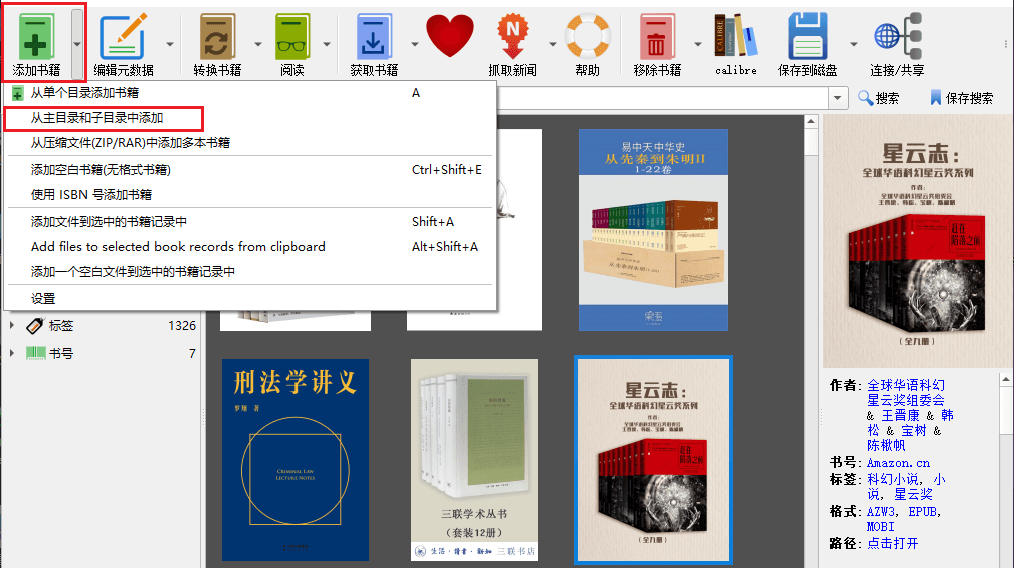Viewport: 1014px width, 568px height.
Task: Click the red heart donate icon
Action: [449, 36]
